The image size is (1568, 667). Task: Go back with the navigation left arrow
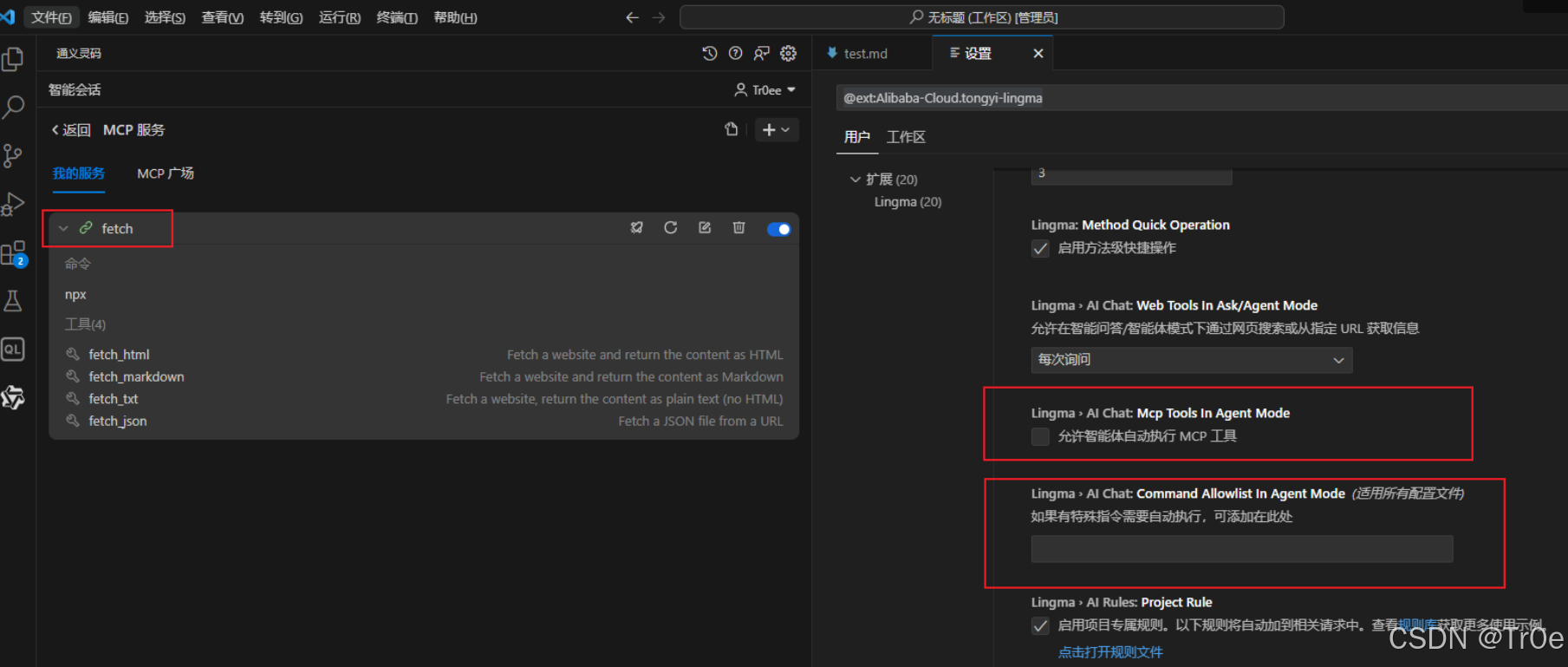click(x=632, y=17)
